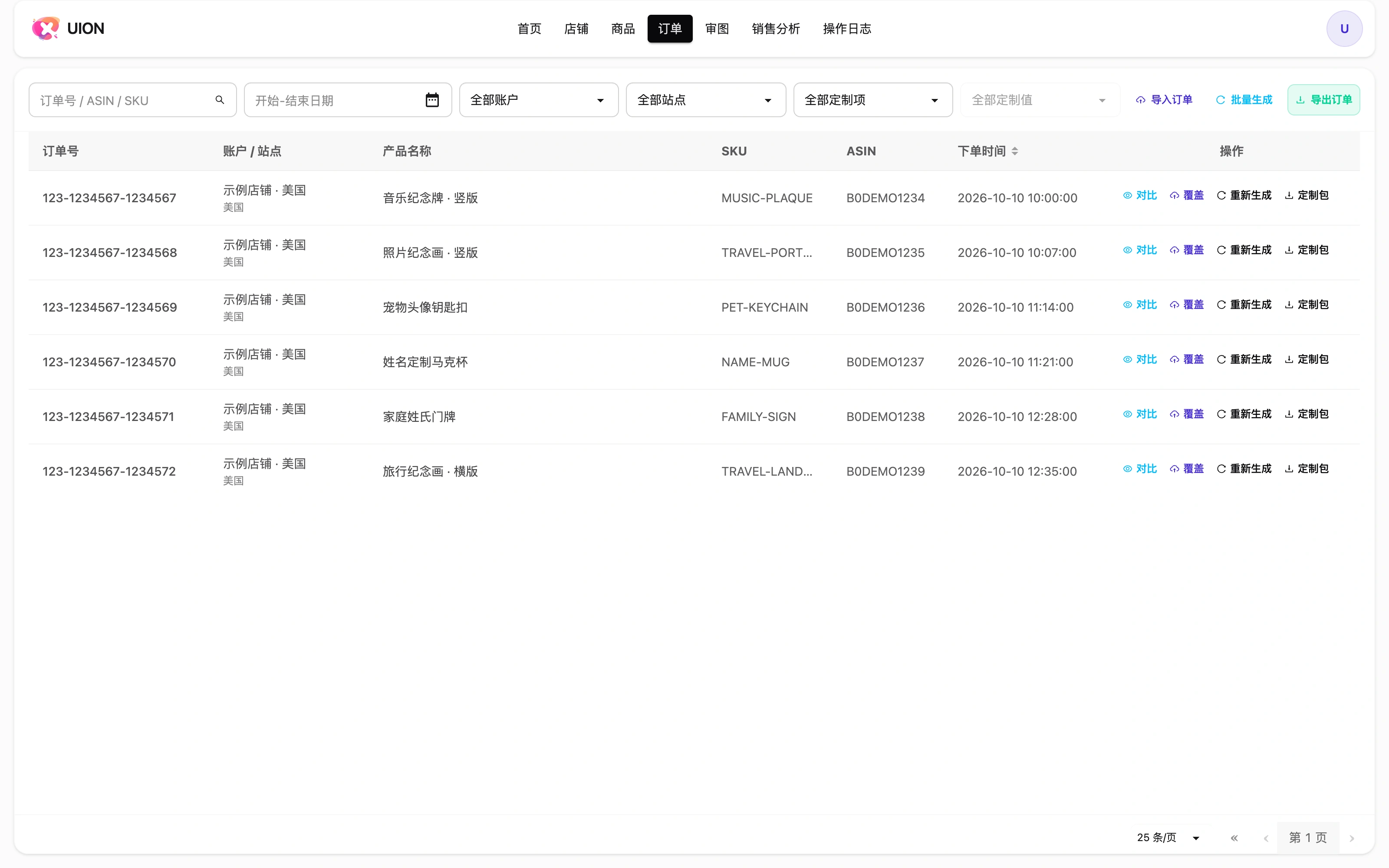The height and width of the screenshot is (868, 1389).
Task: Click 重新生成 for order 1234571
Action: [1244, 414]
